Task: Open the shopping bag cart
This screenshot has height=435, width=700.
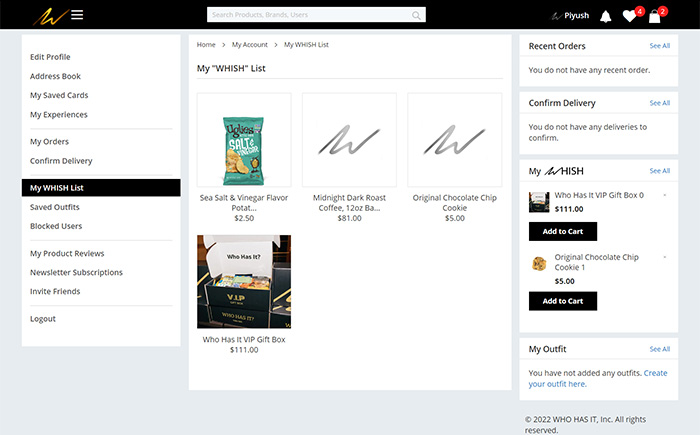Action: coord(654,17)
